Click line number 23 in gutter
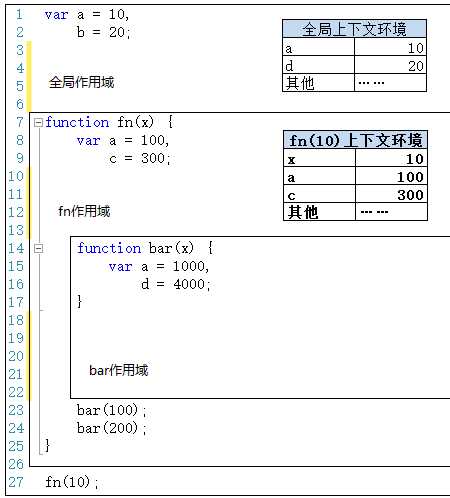450x498 pixels. point(16,410)
